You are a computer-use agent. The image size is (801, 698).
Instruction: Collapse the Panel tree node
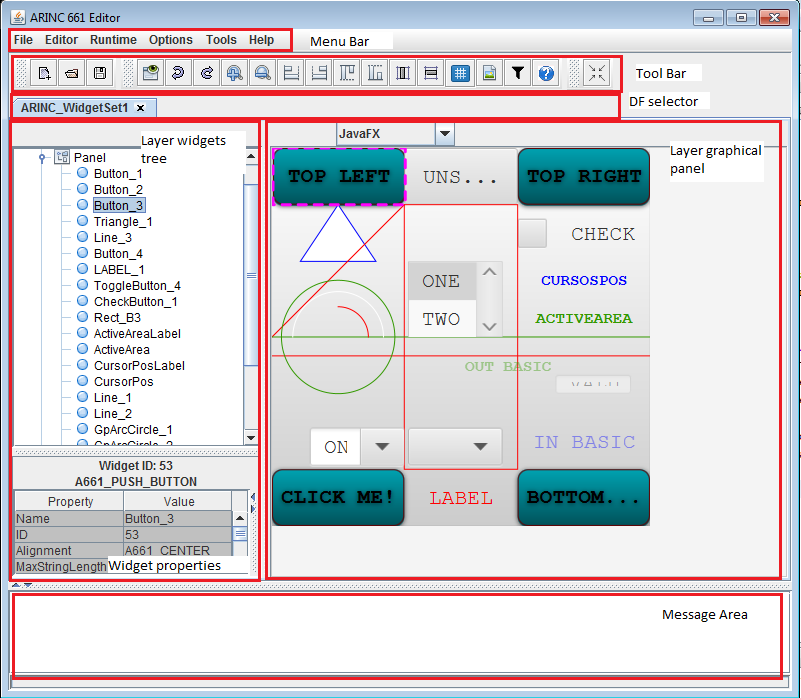40,156
